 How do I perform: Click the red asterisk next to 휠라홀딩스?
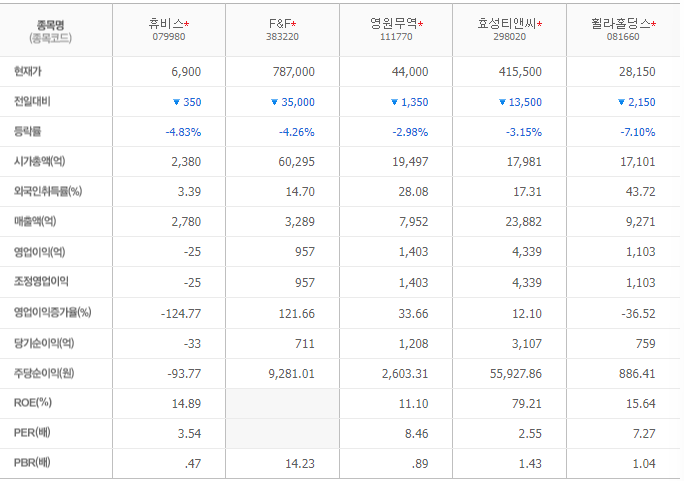tap(653, 24)
